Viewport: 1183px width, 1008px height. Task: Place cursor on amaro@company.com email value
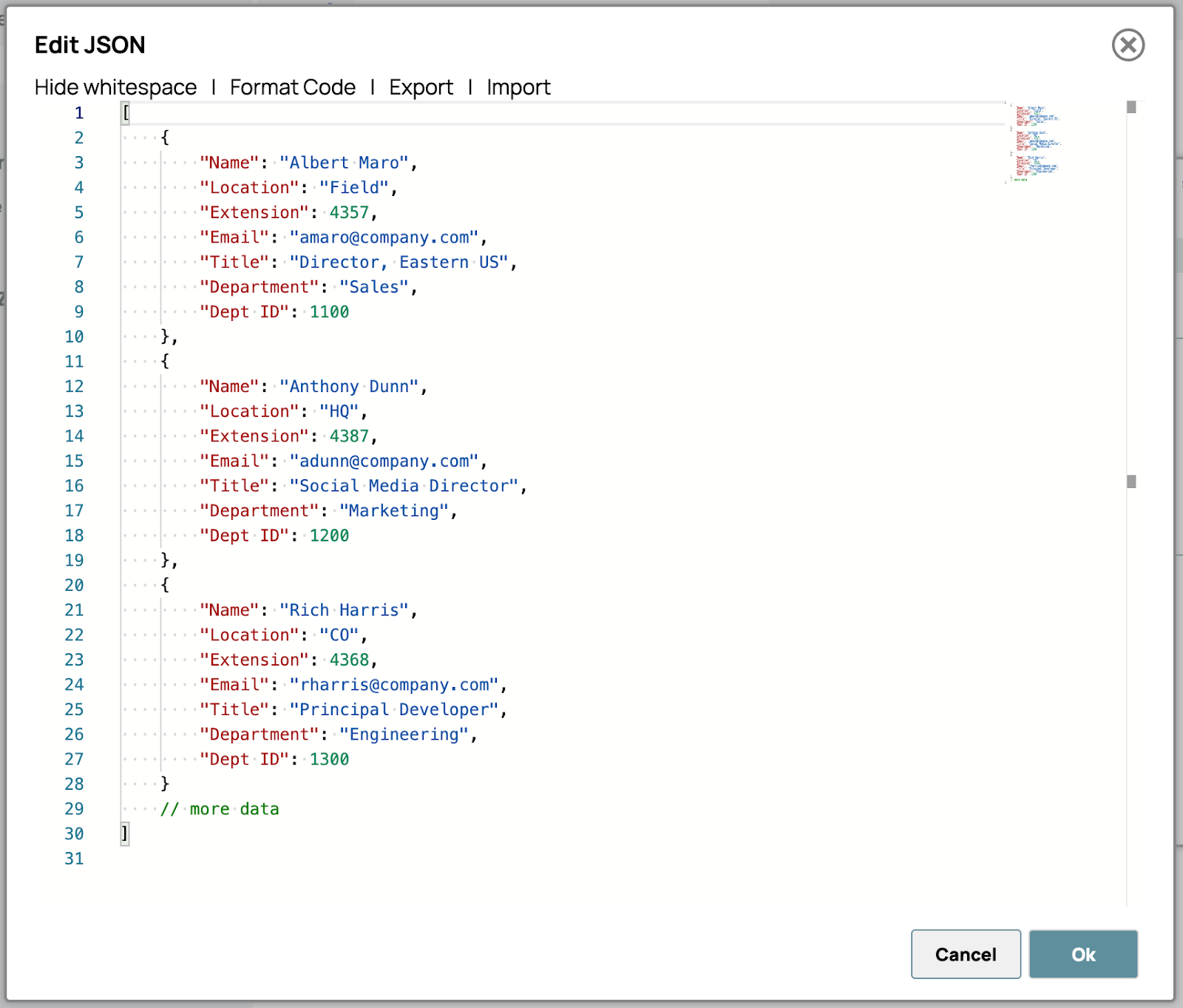383,237
